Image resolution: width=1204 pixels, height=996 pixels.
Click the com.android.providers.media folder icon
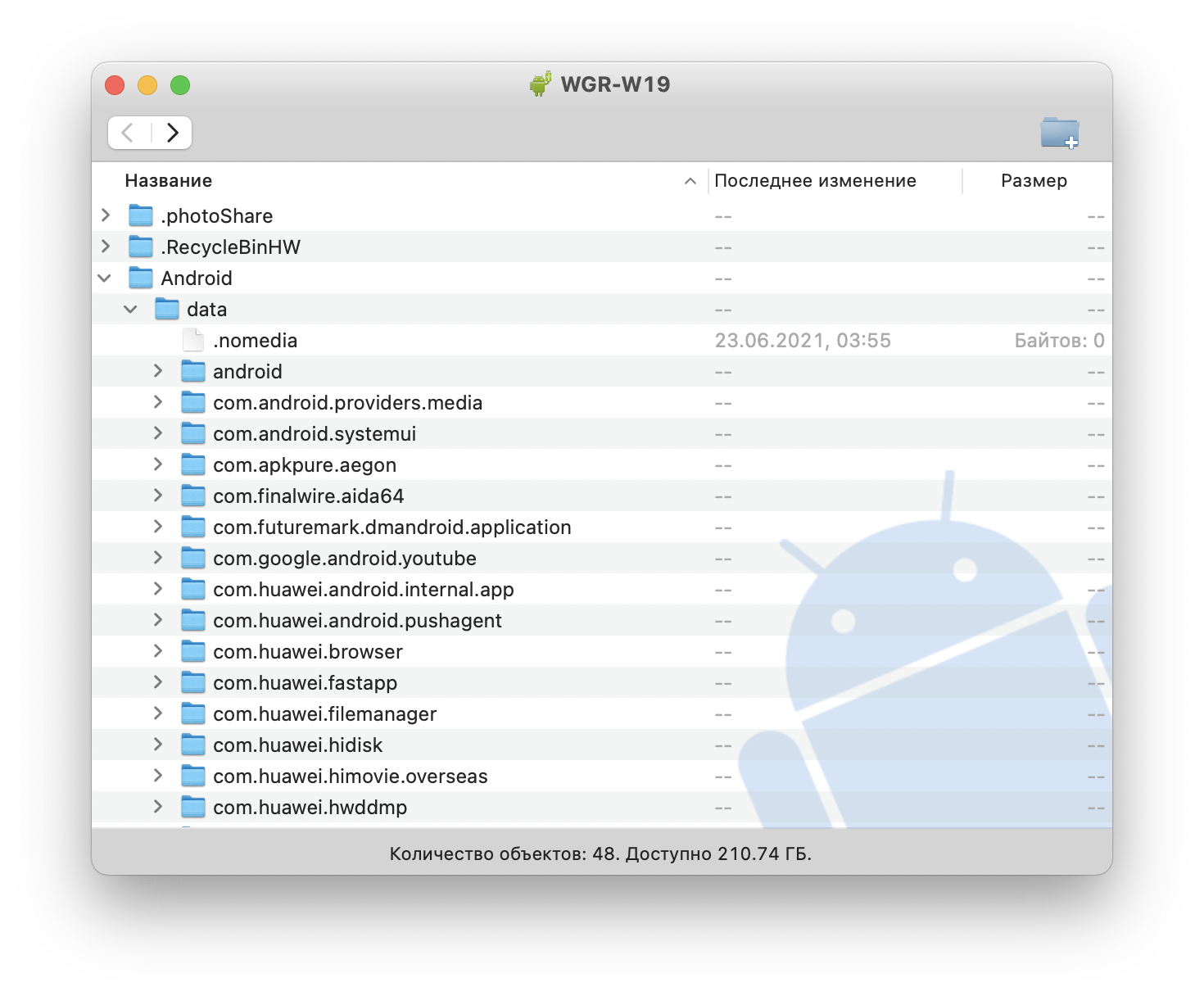(x=193, y=403)
